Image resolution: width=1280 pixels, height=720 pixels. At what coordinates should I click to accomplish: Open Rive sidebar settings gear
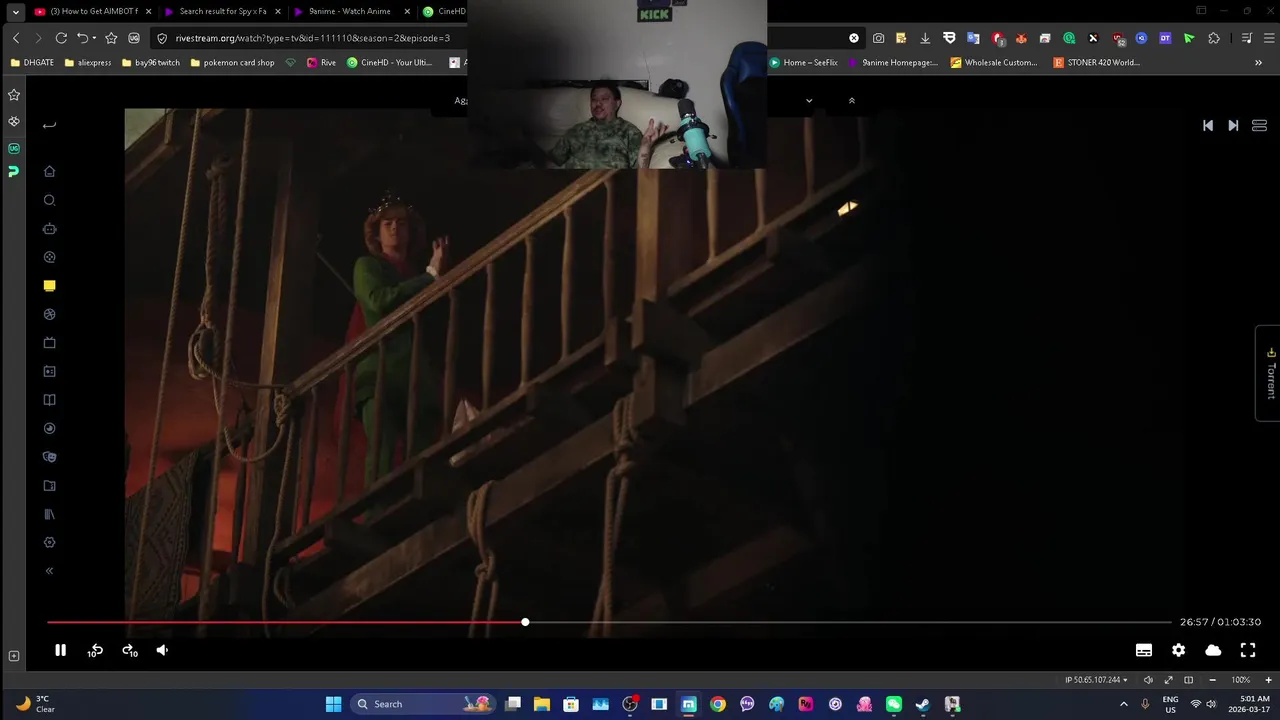49,542
